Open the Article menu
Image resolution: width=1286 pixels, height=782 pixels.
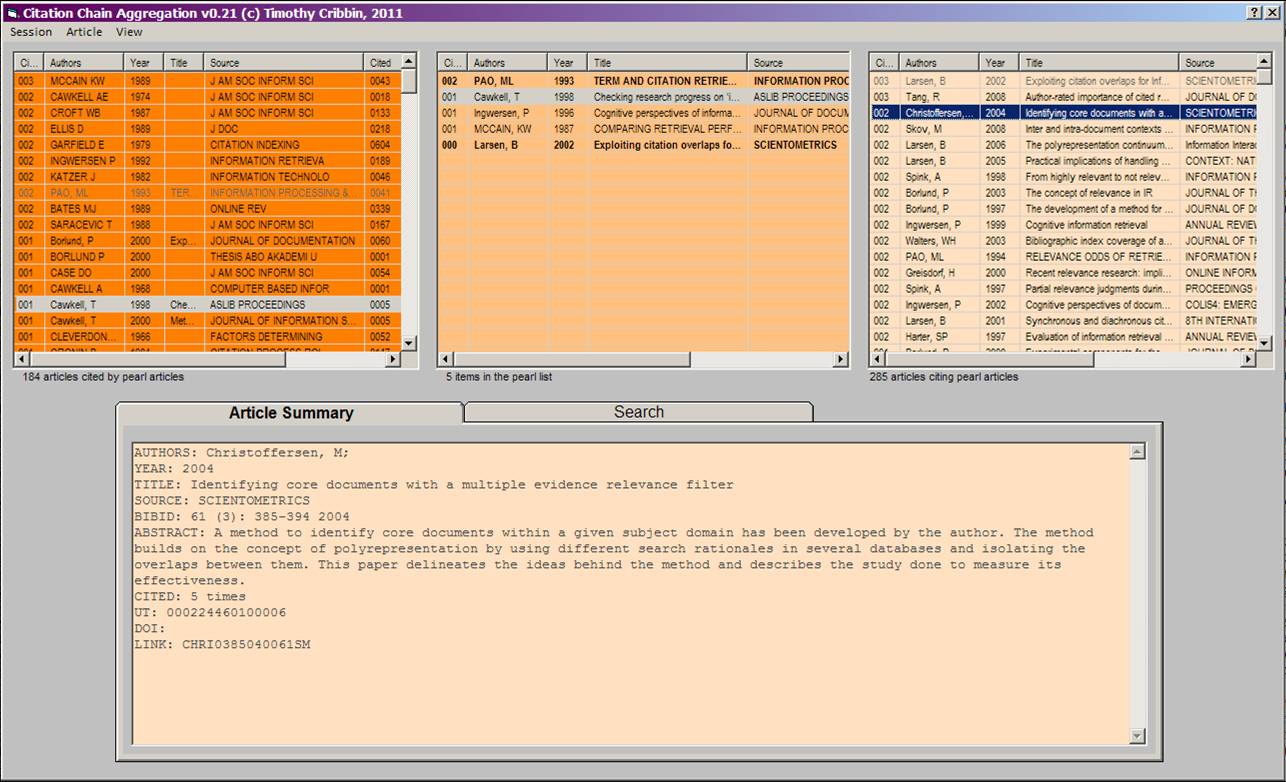(x=84, y=32)
